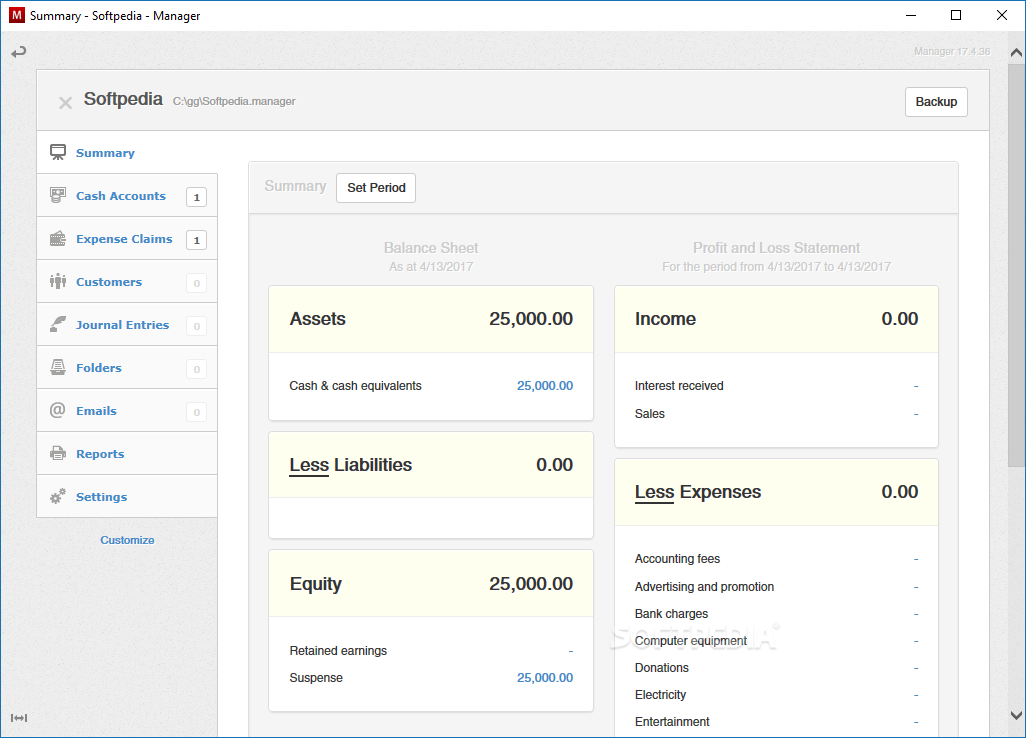Select the Income heading text
This screenshot has width=1026, height=738.
pos(665,319)
